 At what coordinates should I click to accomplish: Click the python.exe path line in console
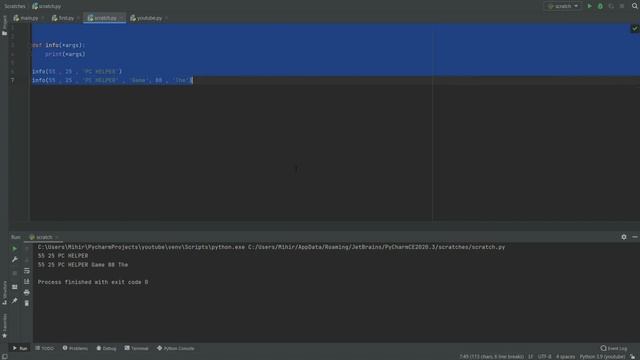(271, 247)
